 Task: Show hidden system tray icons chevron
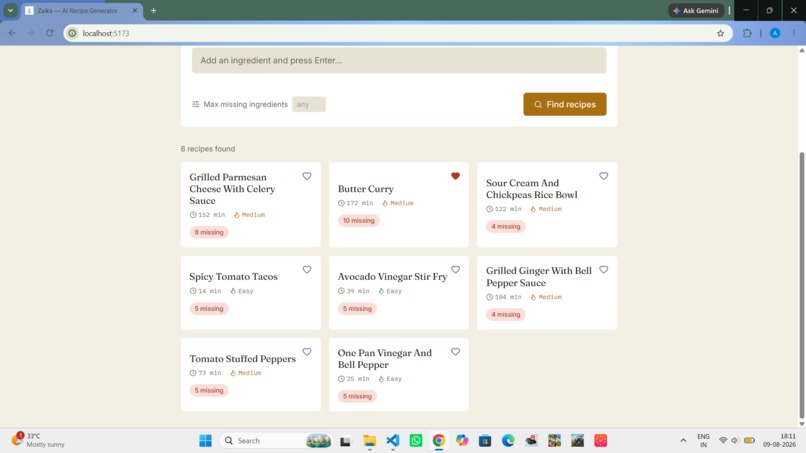[683, 441]
